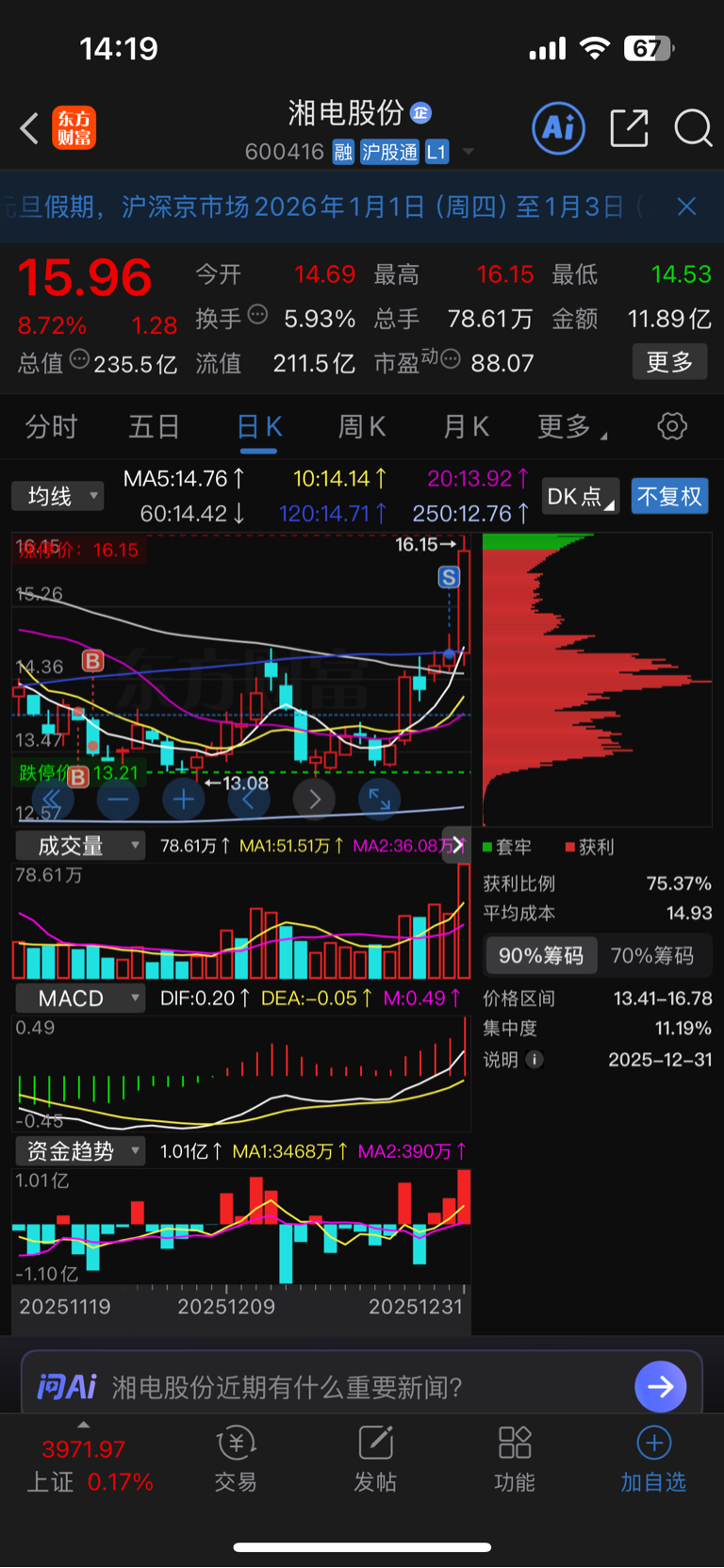Screen dimensions: 724x1568
Task: Zoom out chart with minus button
Action: point(118,800)
